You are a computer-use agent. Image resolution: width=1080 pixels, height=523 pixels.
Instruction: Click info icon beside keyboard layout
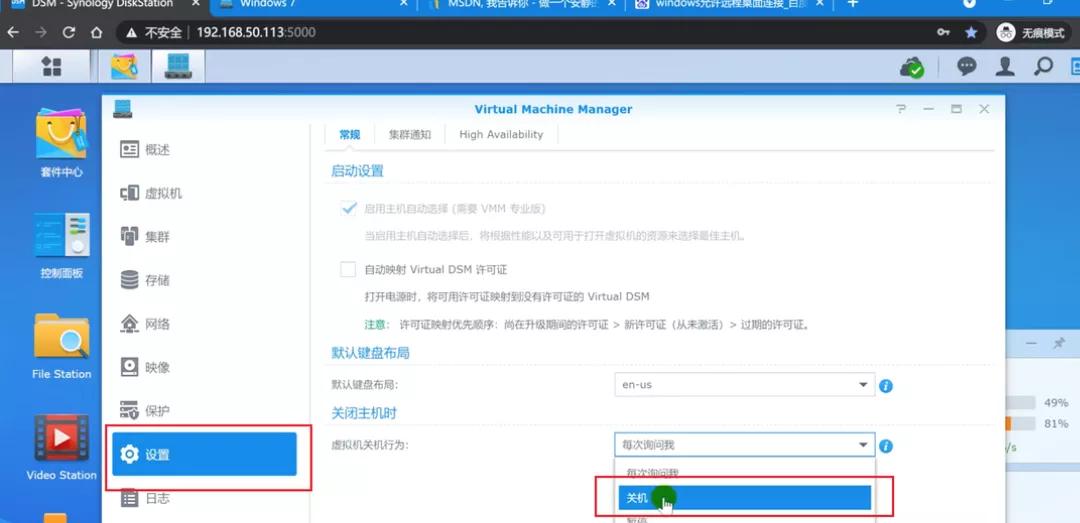click(x=886, y=386)
